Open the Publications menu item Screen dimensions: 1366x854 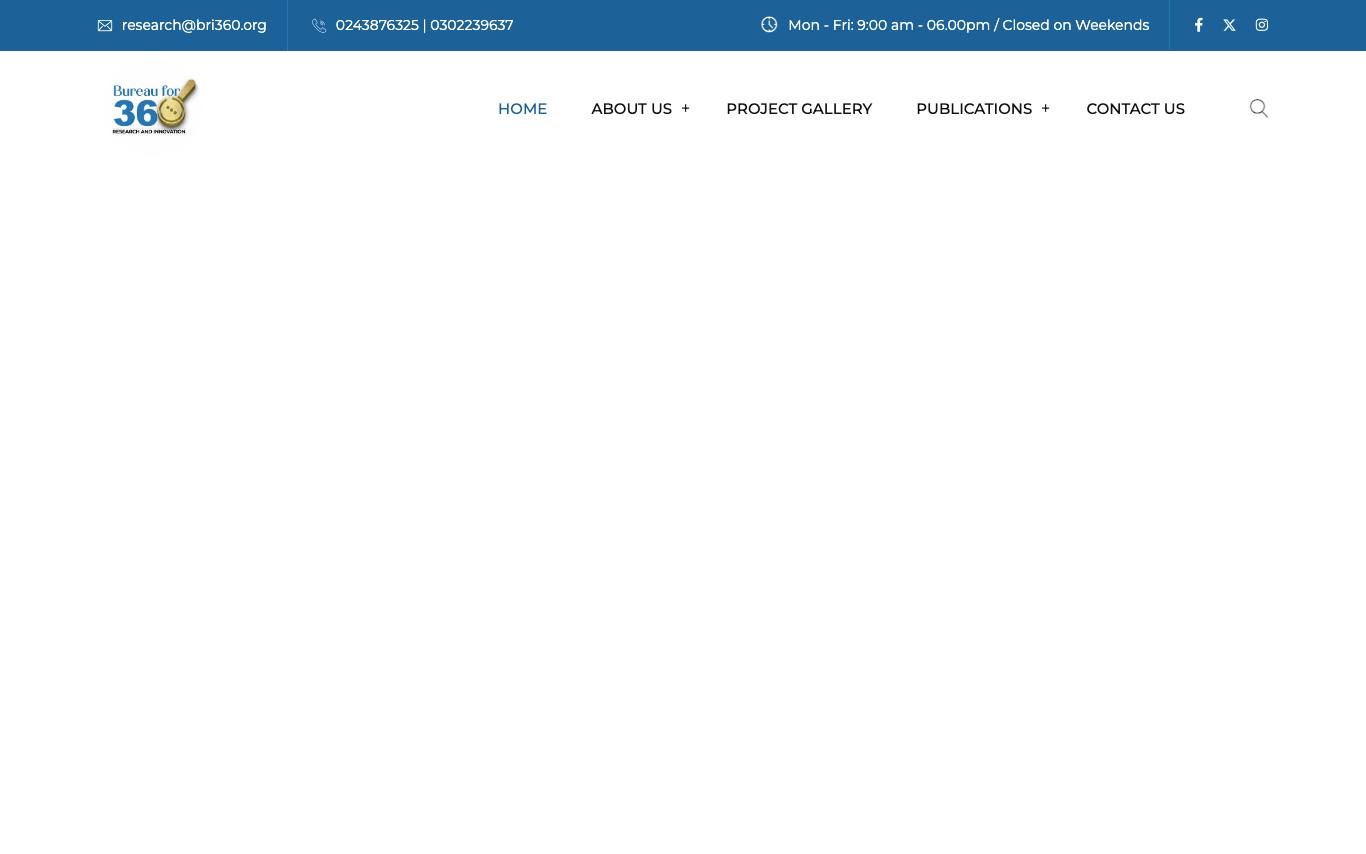click(x=974, y=108)
